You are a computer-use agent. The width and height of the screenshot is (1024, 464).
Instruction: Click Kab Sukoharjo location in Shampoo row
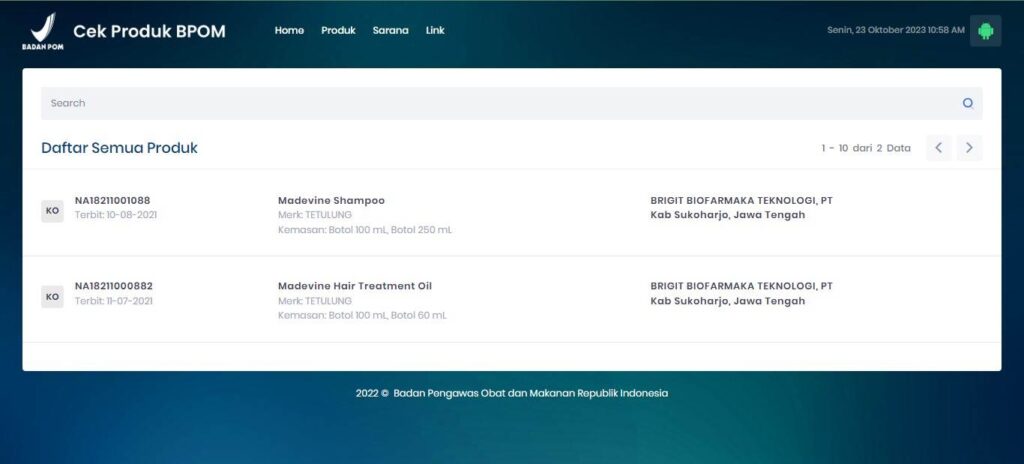(x=728, y=215)
